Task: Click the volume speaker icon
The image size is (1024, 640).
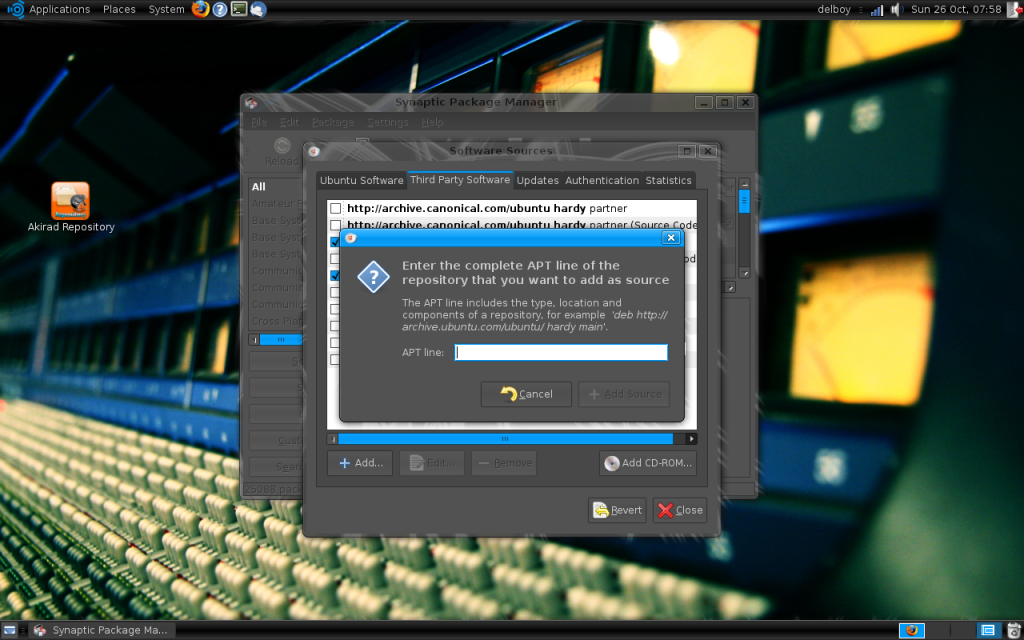Action: tap(896, 9)
